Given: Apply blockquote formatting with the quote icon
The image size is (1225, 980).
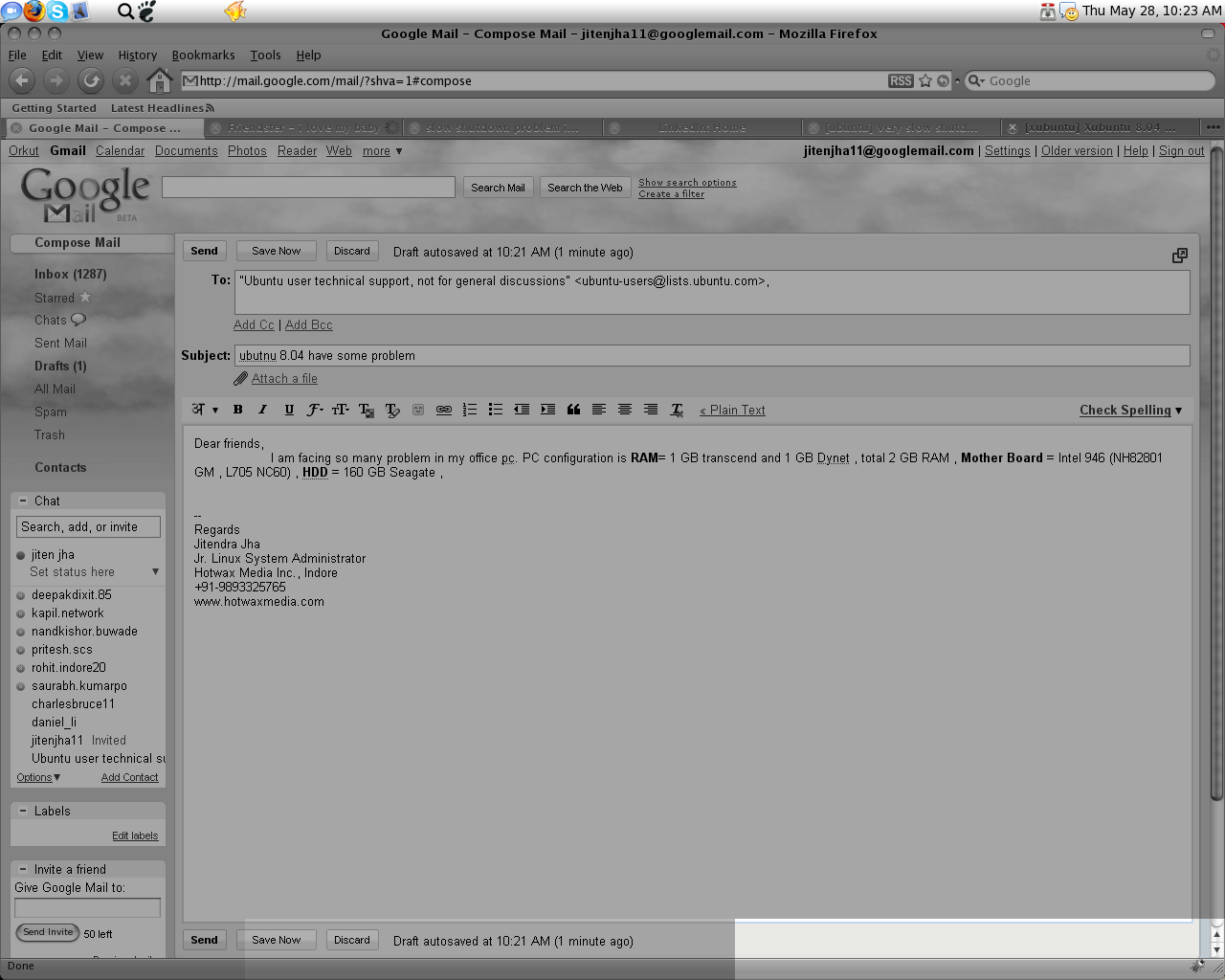Looking at the screenshot, I should point(573,410).
